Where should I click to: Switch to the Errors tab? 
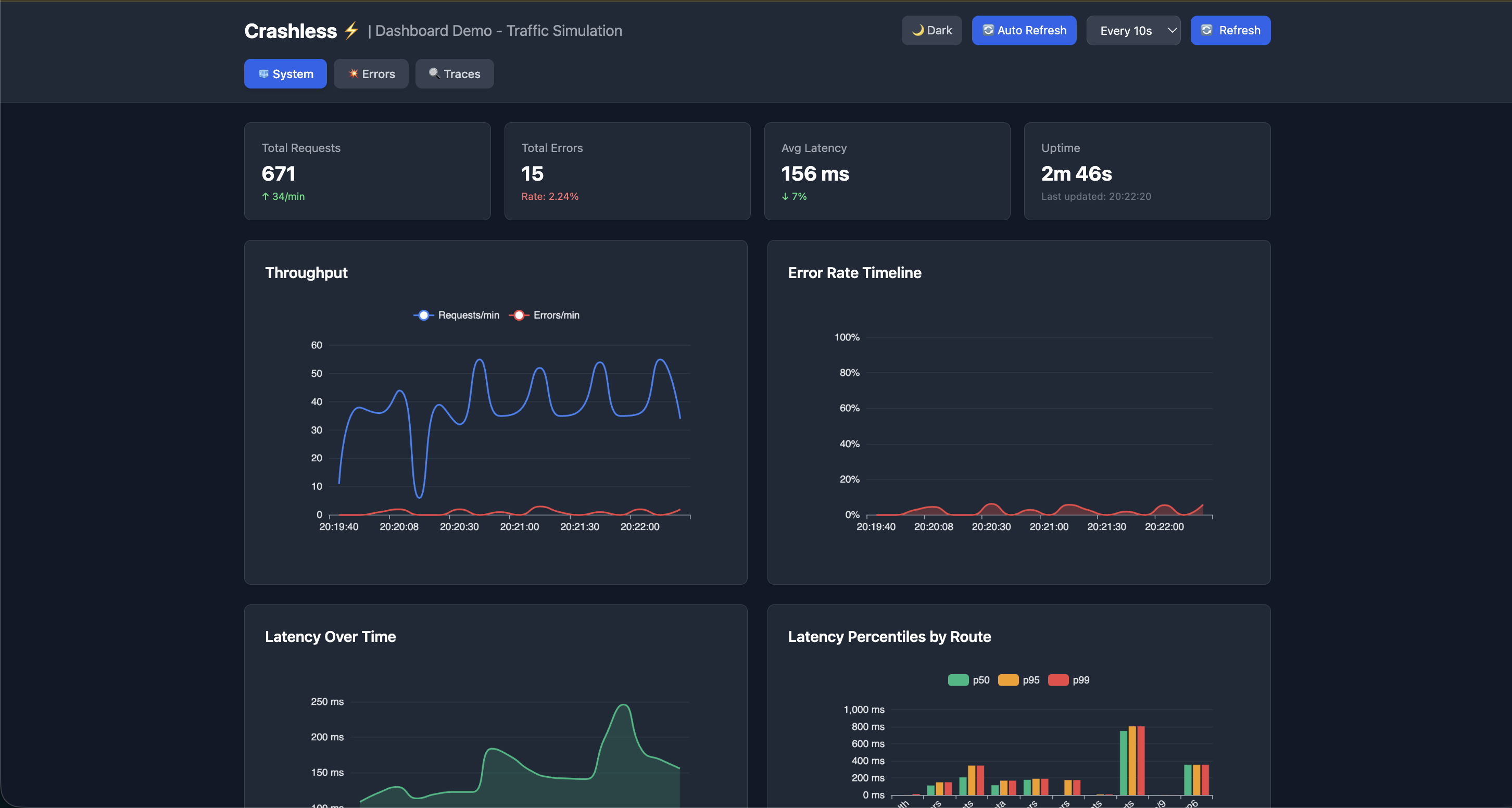371,74
